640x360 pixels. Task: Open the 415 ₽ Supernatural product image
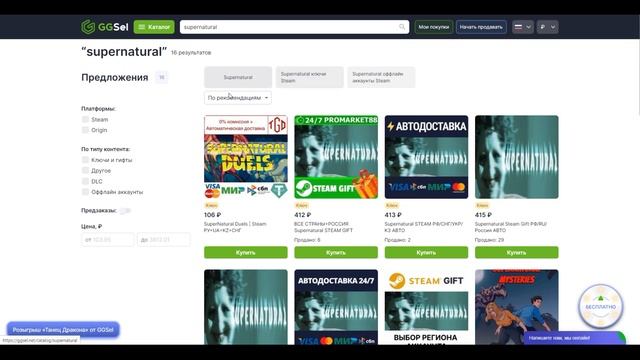click(517, 157)
